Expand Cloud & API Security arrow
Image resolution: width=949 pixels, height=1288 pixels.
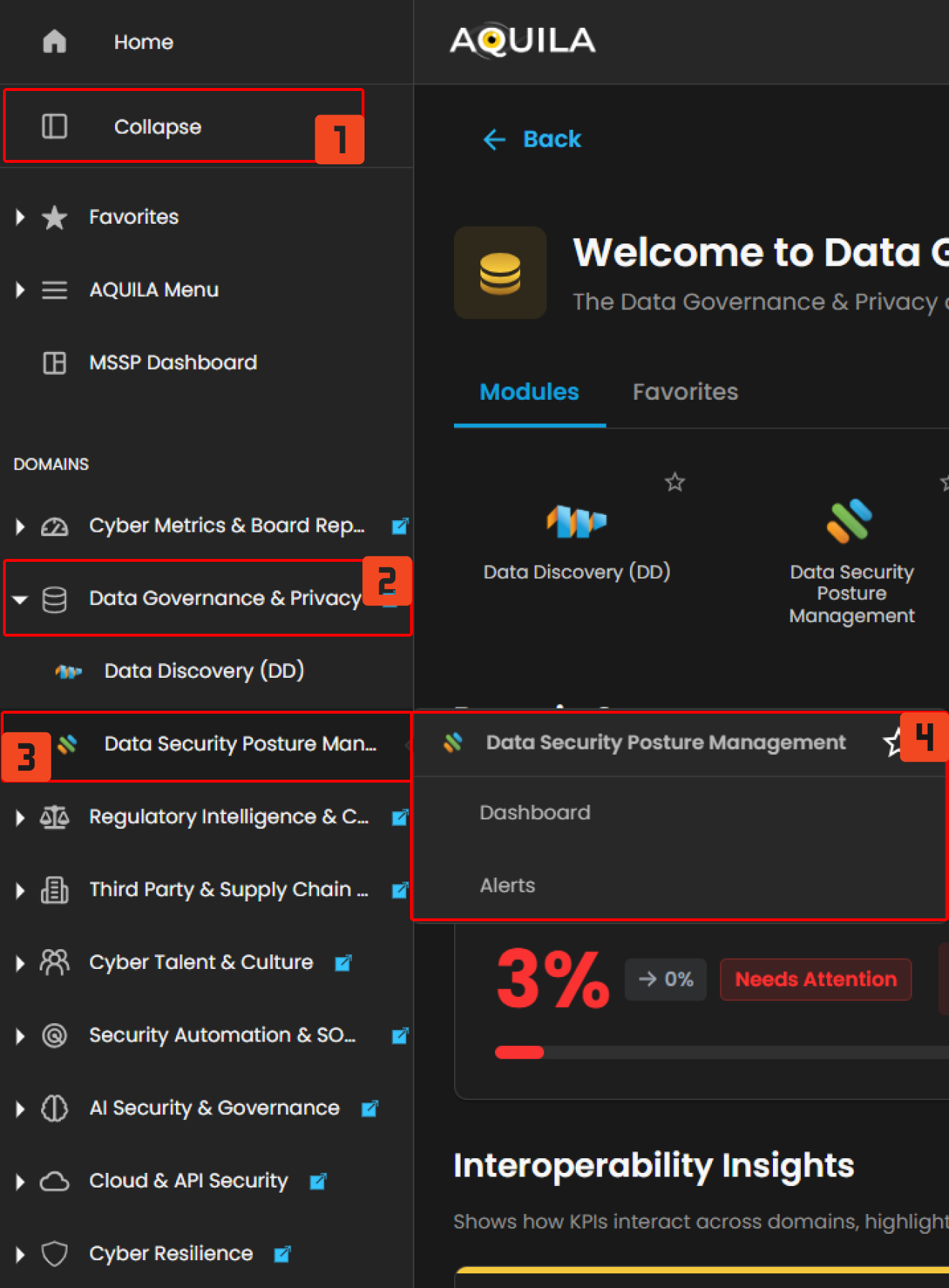[21, 1181]
